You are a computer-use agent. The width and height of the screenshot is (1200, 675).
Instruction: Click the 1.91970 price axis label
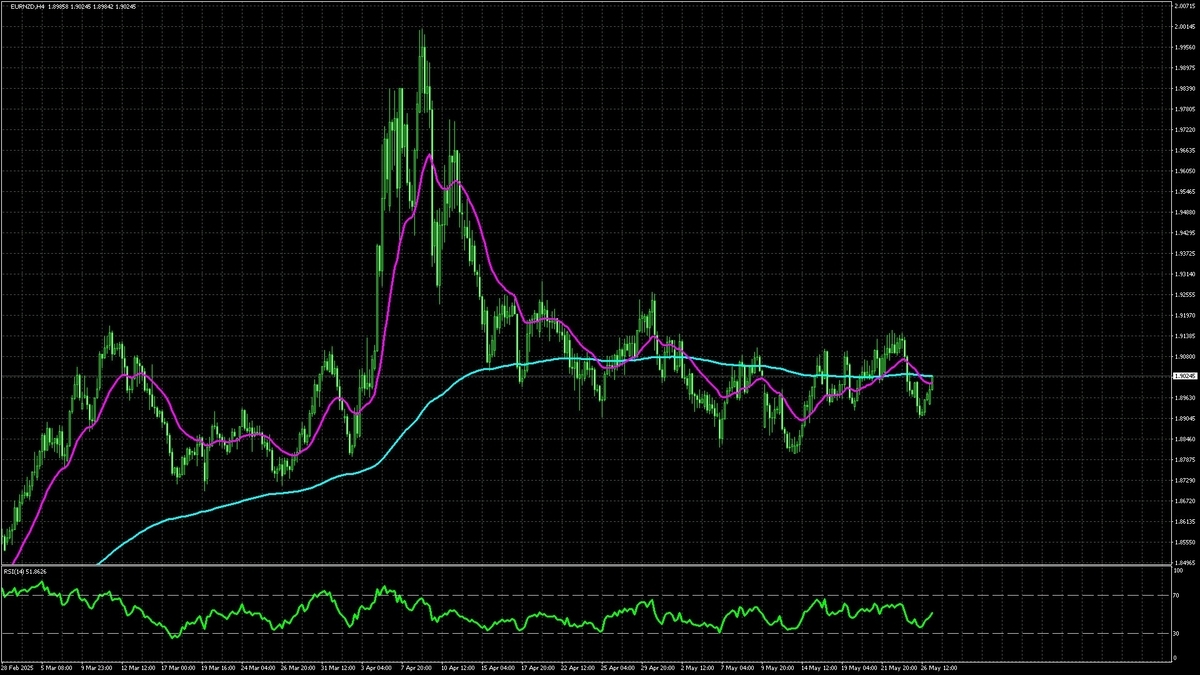[1185, 315]
